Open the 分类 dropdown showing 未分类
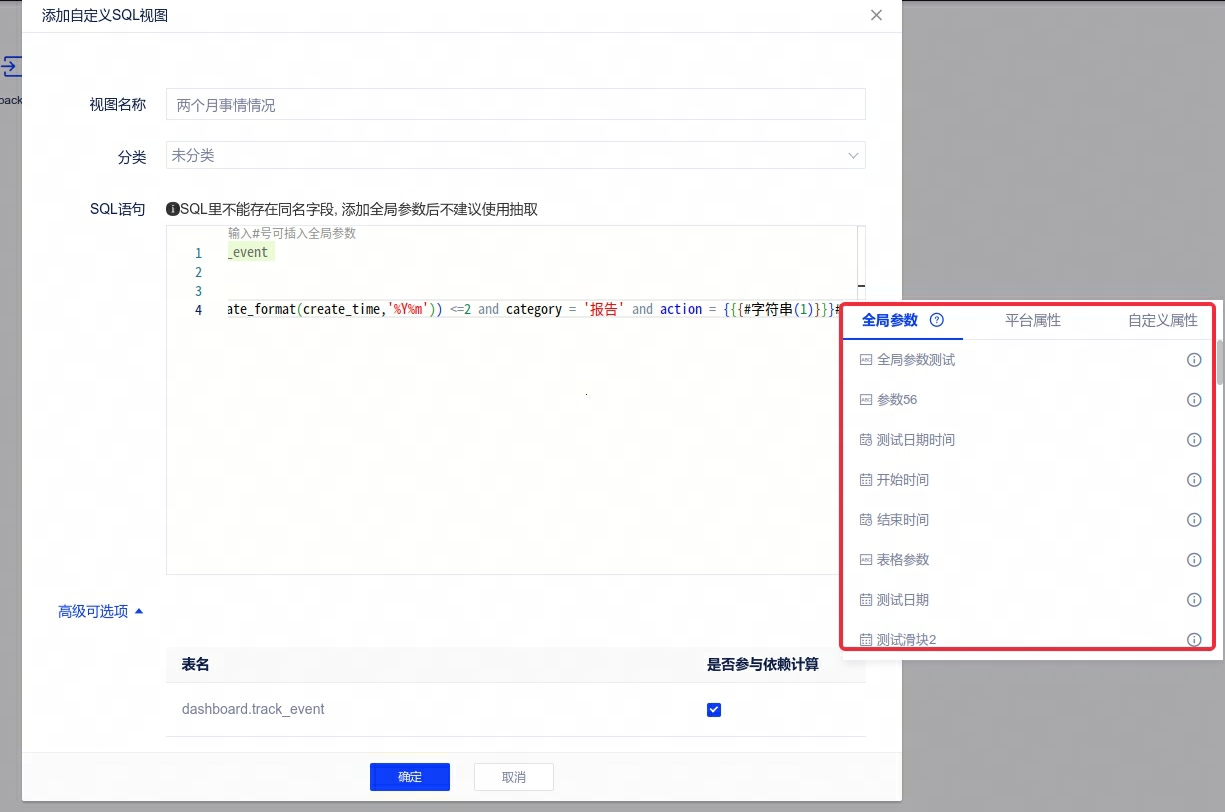 (515, 156)
